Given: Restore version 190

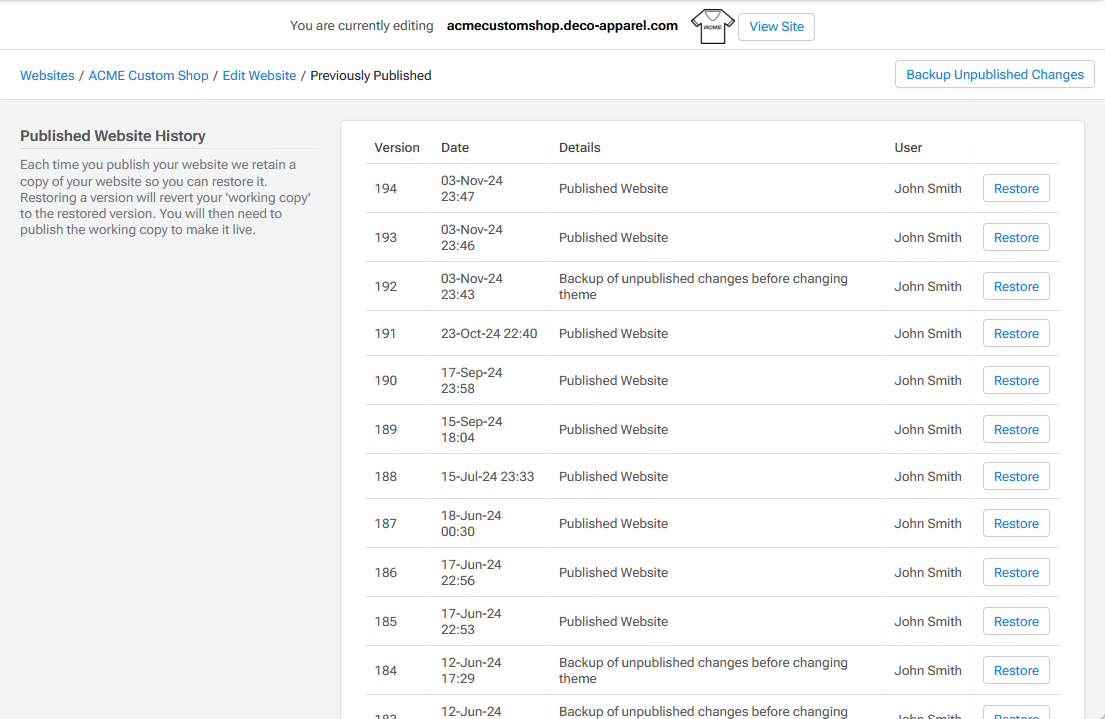Looking at the screenshot, I should point(1016,381).
